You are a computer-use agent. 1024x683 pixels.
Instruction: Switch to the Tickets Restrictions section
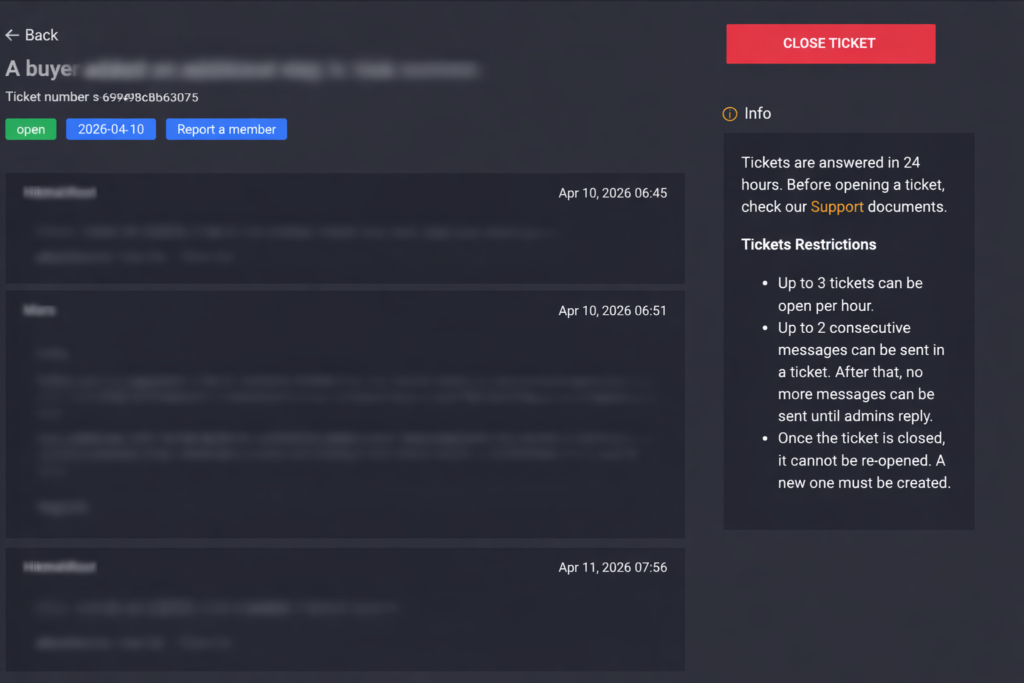point(808,244)
